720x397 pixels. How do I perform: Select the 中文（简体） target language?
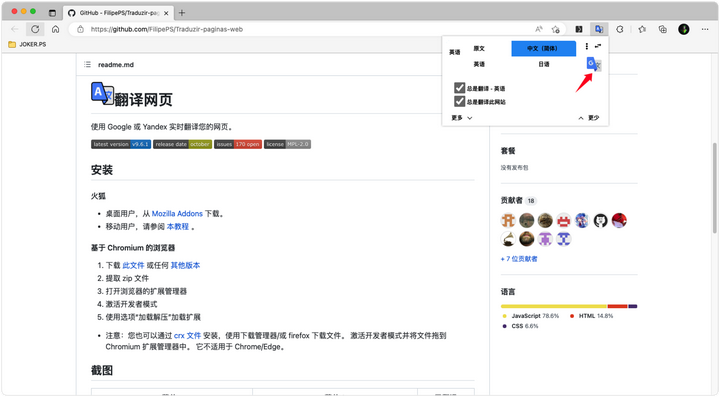tap(543, 48)
